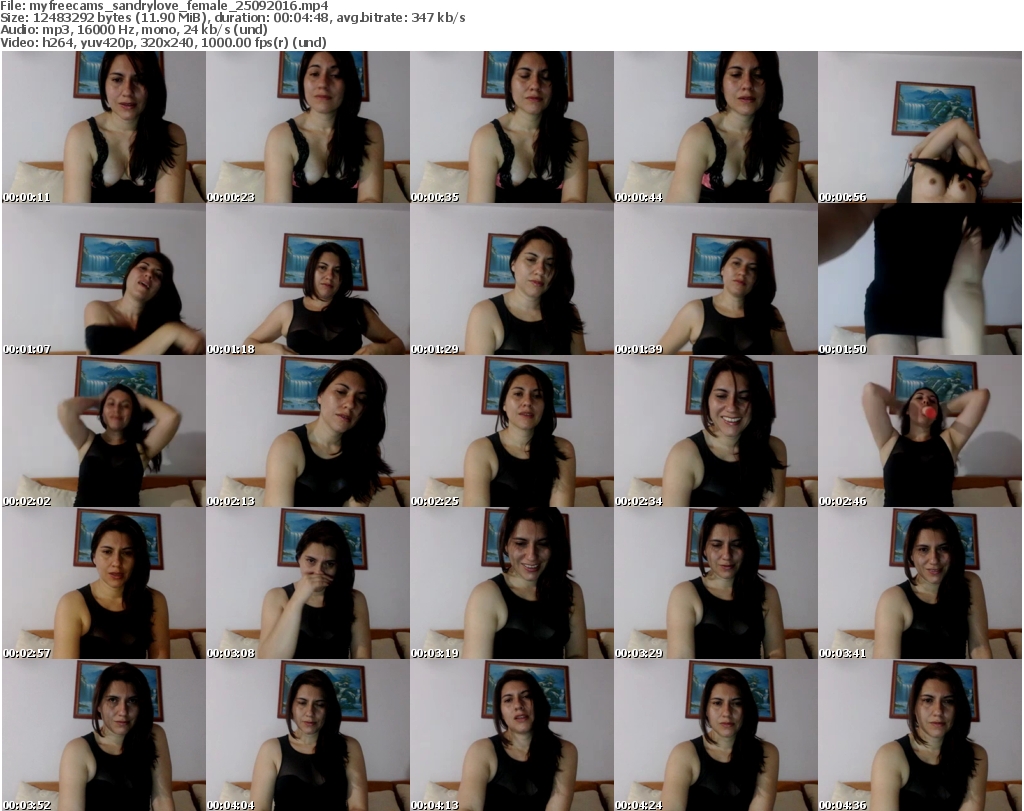This screenshot has height=811, width=1024.
Task: Open the frame marked 00:02:57
Action: click(x=103, y=584)
